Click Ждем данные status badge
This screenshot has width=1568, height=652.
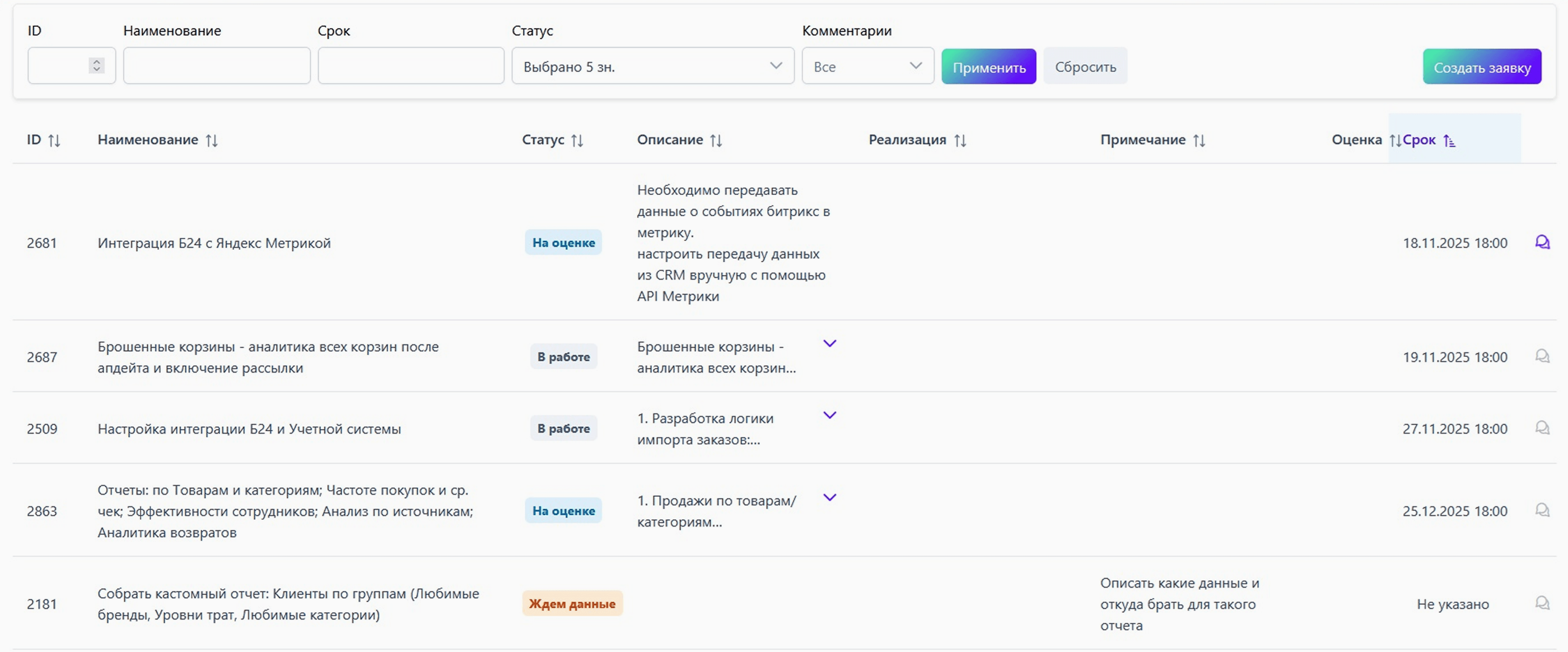tap(572, 603)
